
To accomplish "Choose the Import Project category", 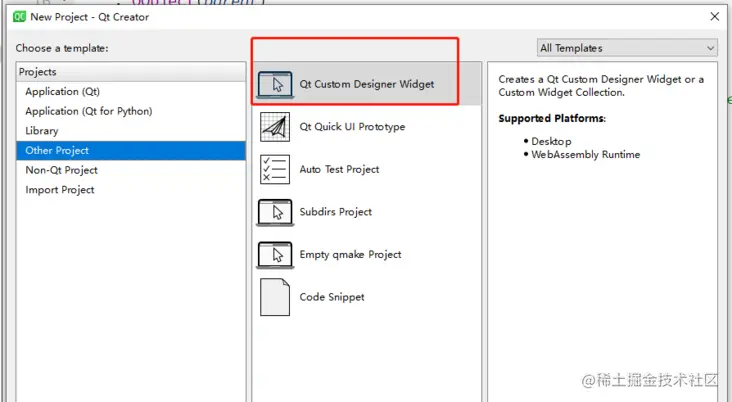I will [x=131, y=190].
